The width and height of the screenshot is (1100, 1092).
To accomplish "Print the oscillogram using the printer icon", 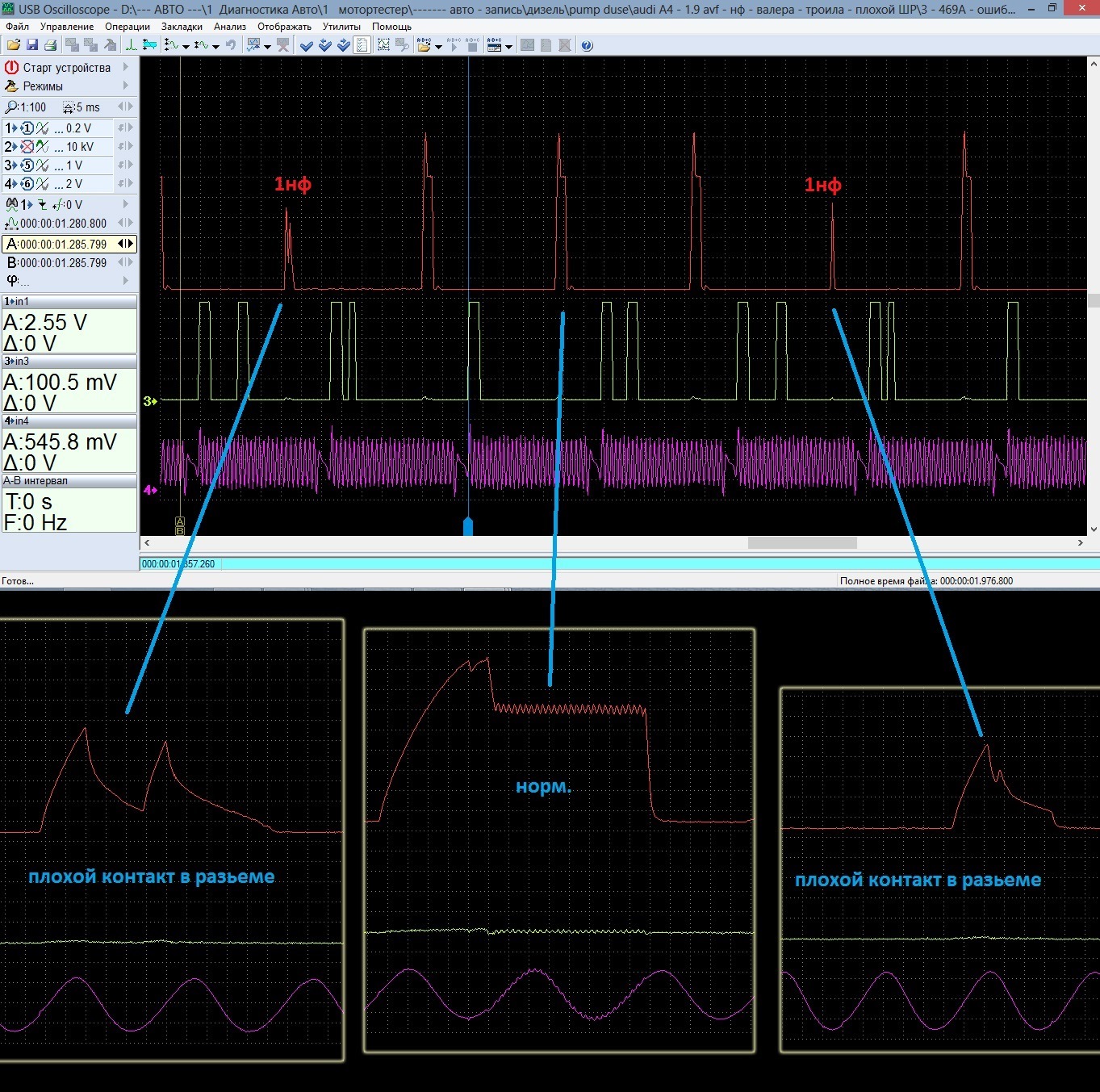I will pyautogui.click(x=50, y=45).
